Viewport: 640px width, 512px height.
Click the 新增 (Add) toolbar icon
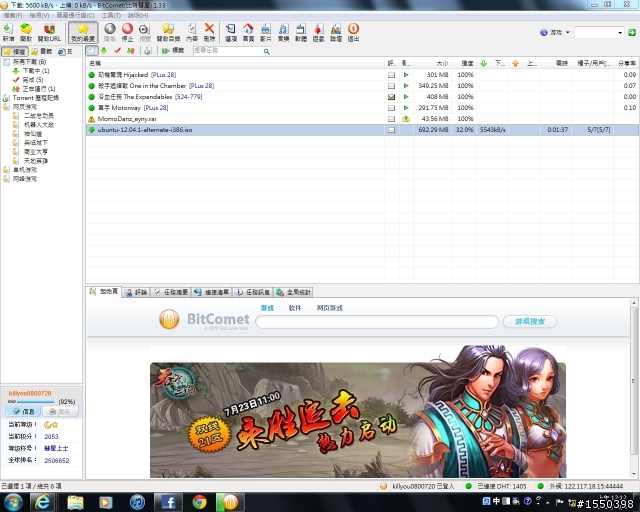(x=8, y=32)
